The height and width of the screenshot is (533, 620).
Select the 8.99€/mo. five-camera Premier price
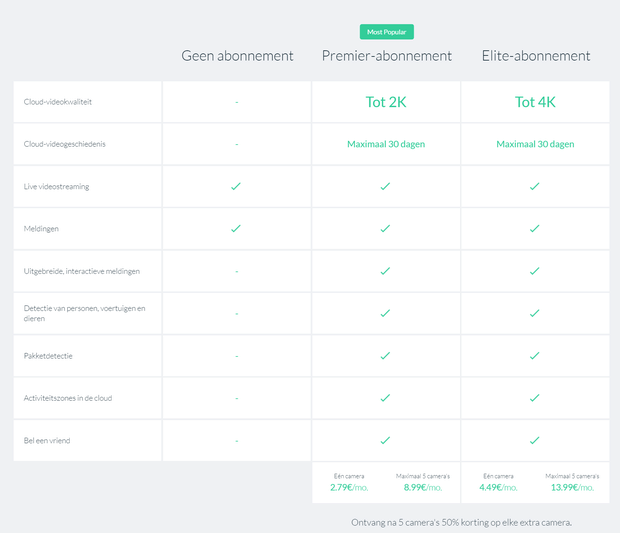point(421,487)
